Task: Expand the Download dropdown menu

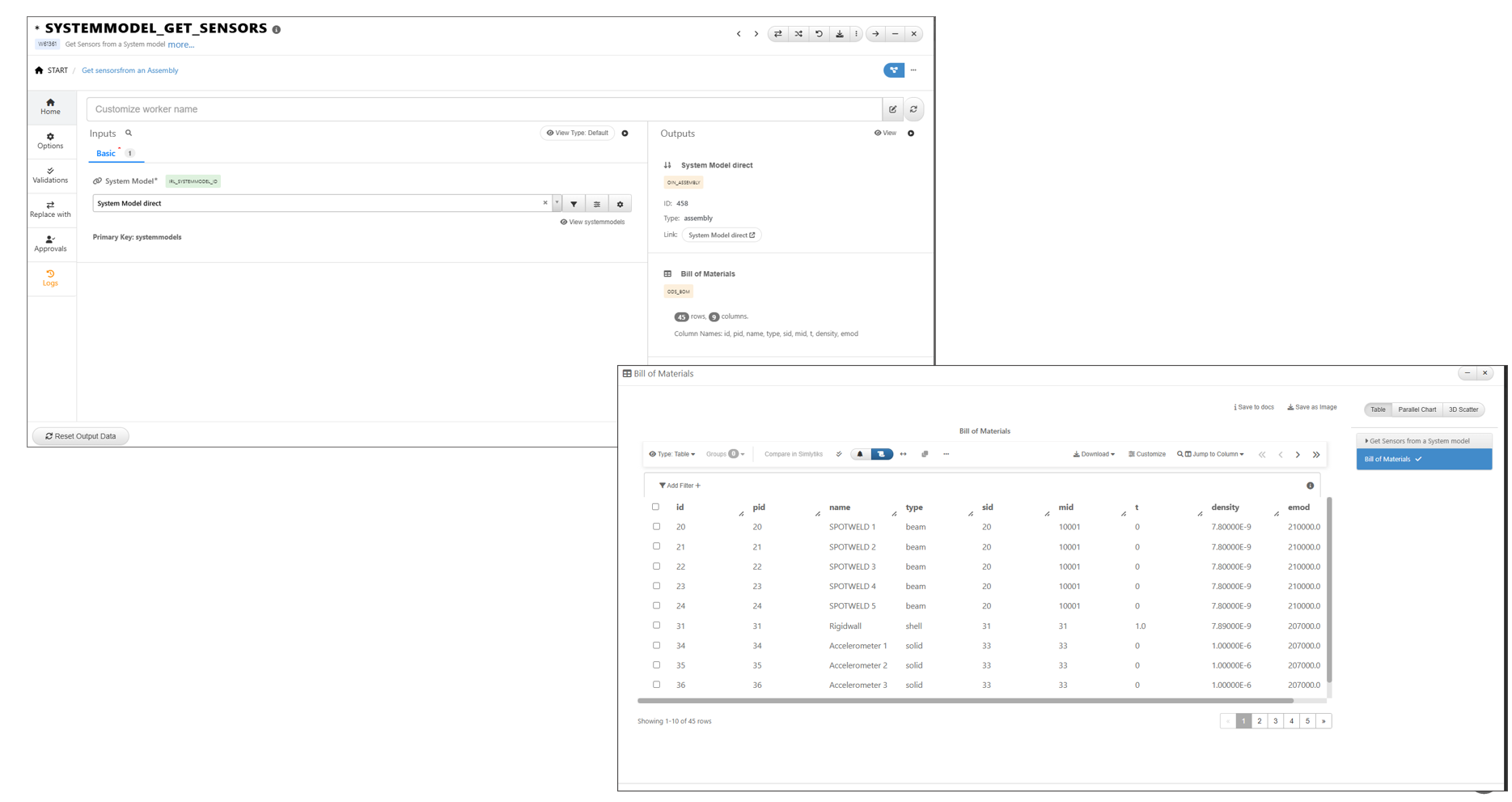Action: pyautogui.click(x=1094, y=454)
